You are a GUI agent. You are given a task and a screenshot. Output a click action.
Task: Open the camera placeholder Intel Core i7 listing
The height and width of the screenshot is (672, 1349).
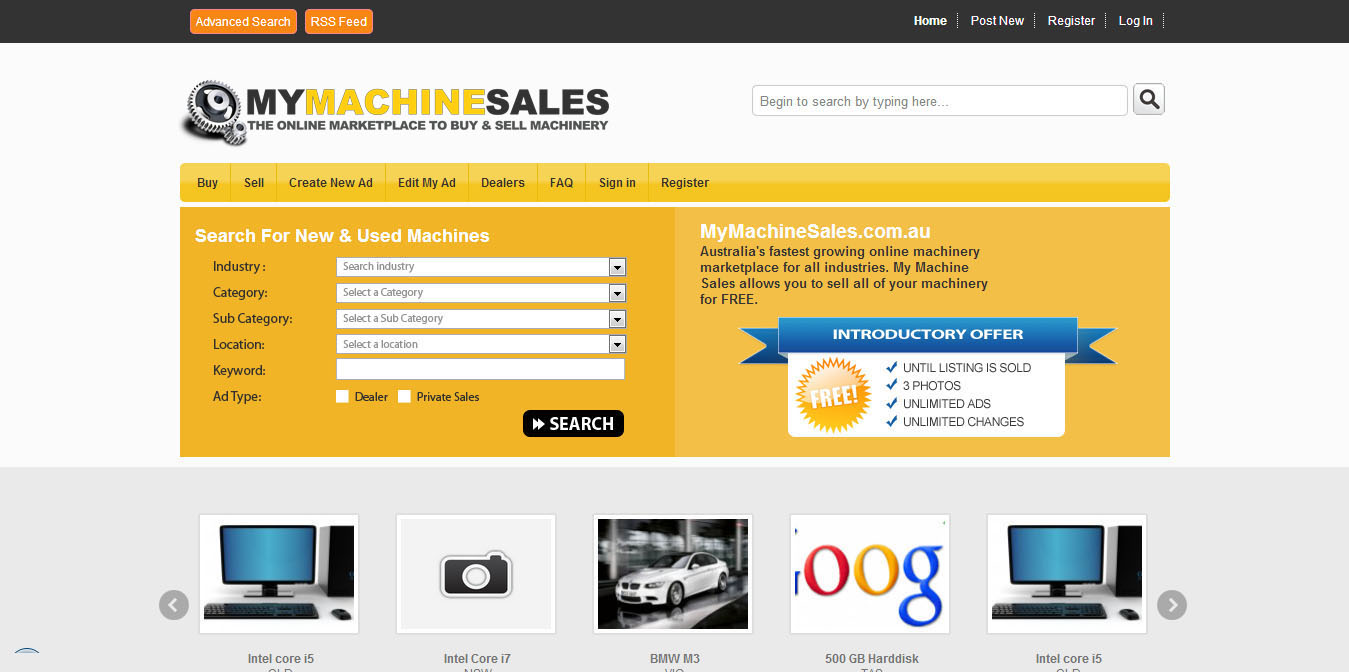(x=476, y=574)
